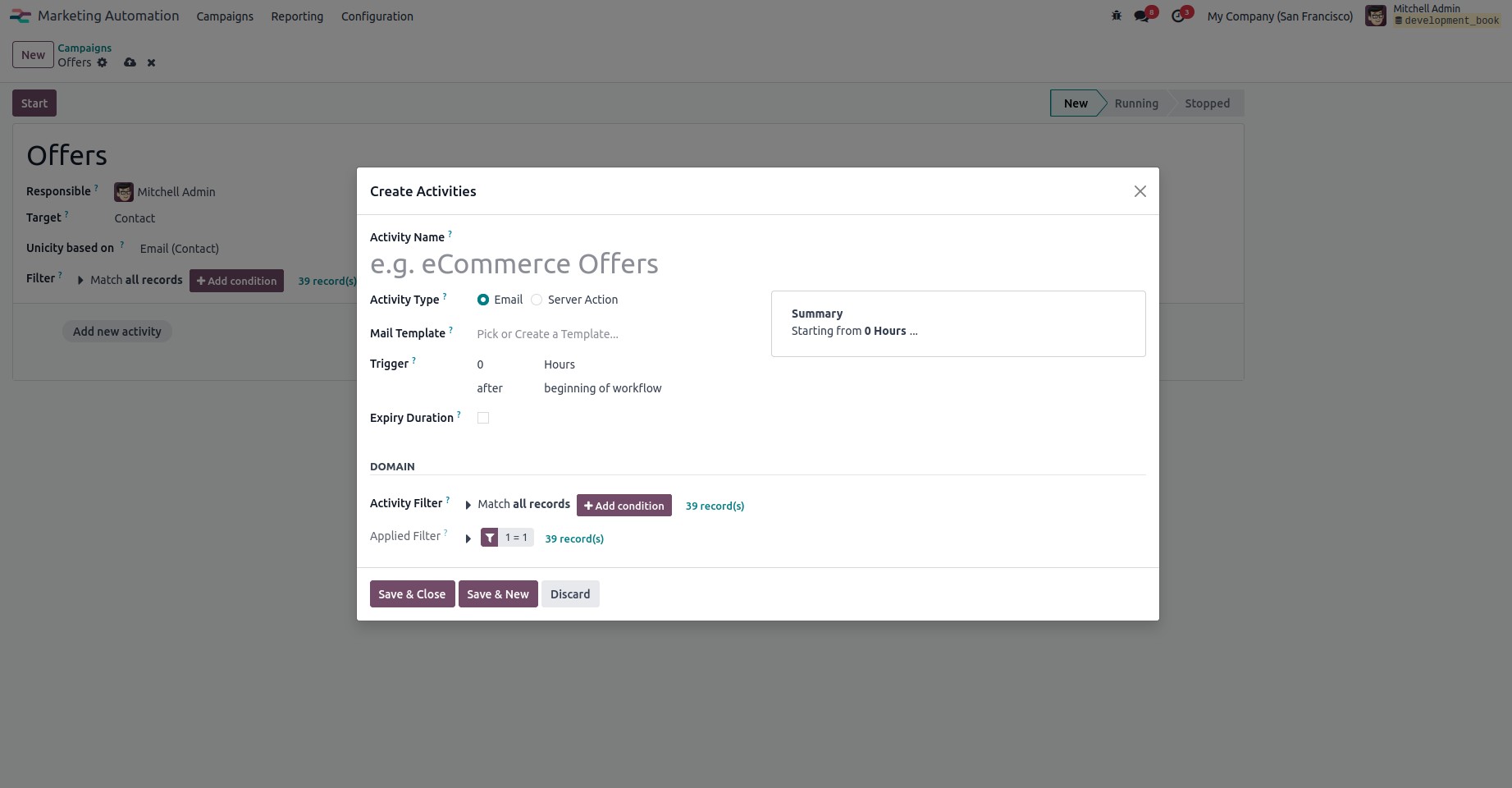This screenshot has height=788, width=1512.
Task: Select the Server Action activity type
Action: (537, 300)
